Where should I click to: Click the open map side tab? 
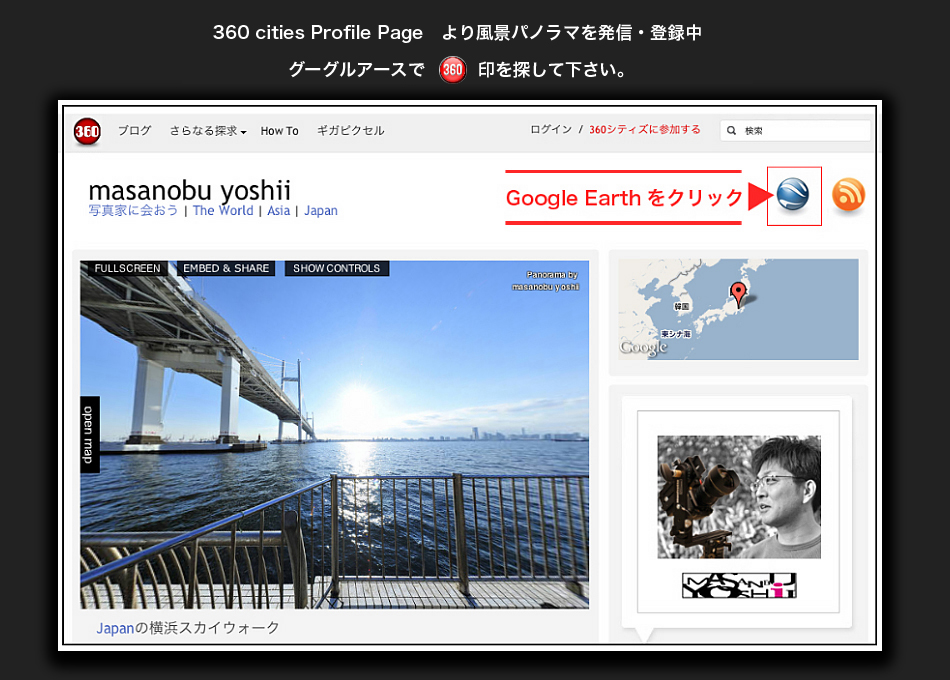tap(89, 435)
